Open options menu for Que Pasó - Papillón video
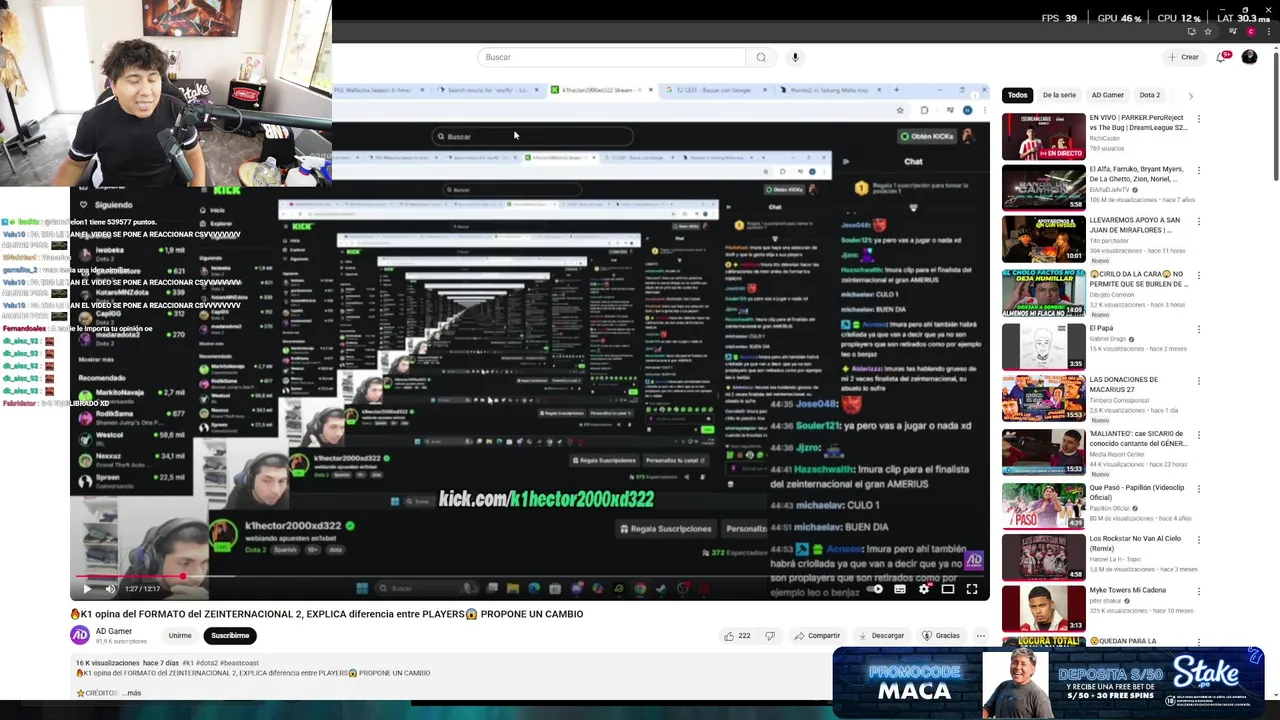 (x=1198, y=489)
